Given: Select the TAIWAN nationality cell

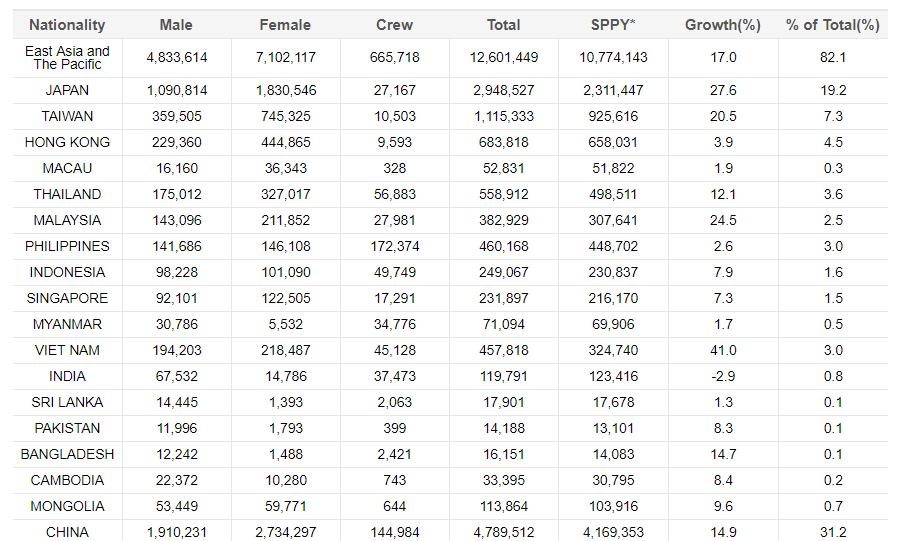Looking at the screenshot, I should [x=67, y=116].
